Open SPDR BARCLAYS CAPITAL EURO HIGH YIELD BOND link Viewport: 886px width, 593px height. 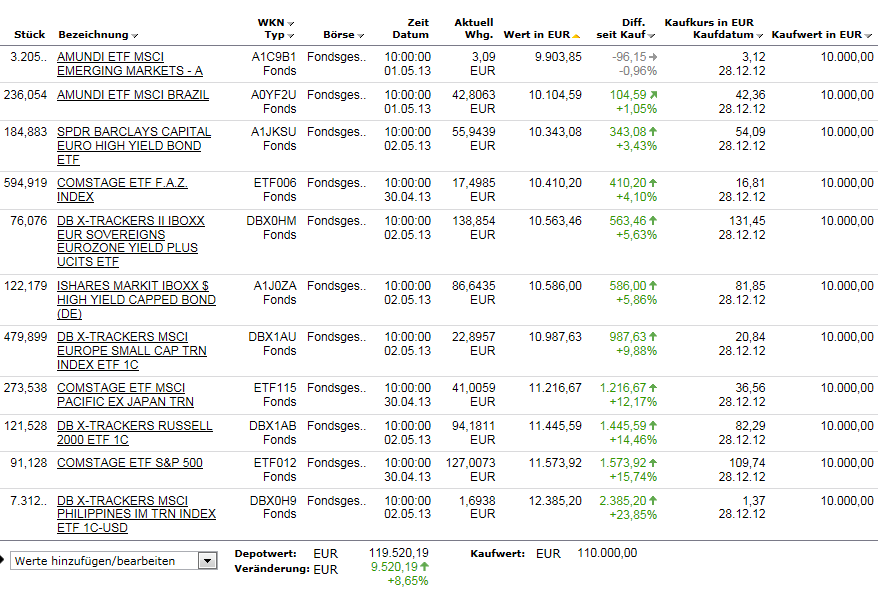point(134,146)
